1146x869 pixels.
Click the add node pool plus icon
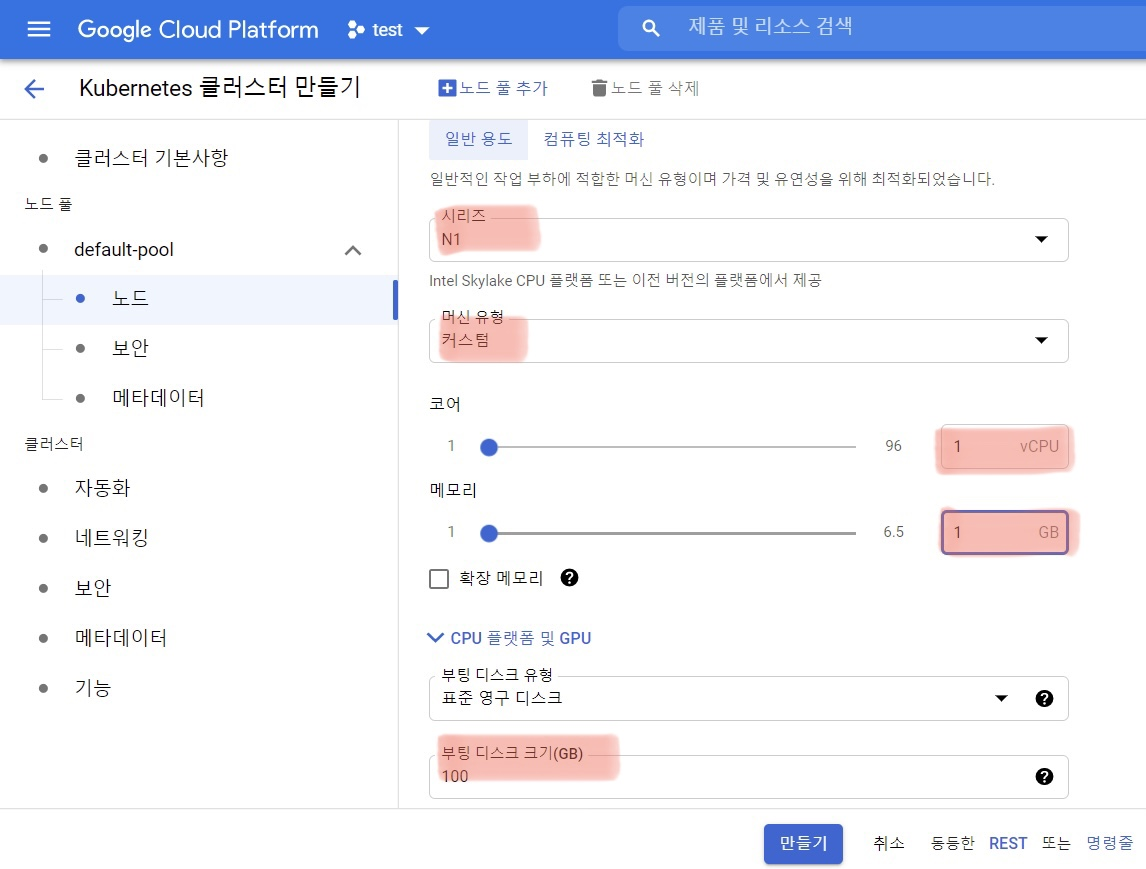coord(447,88)
